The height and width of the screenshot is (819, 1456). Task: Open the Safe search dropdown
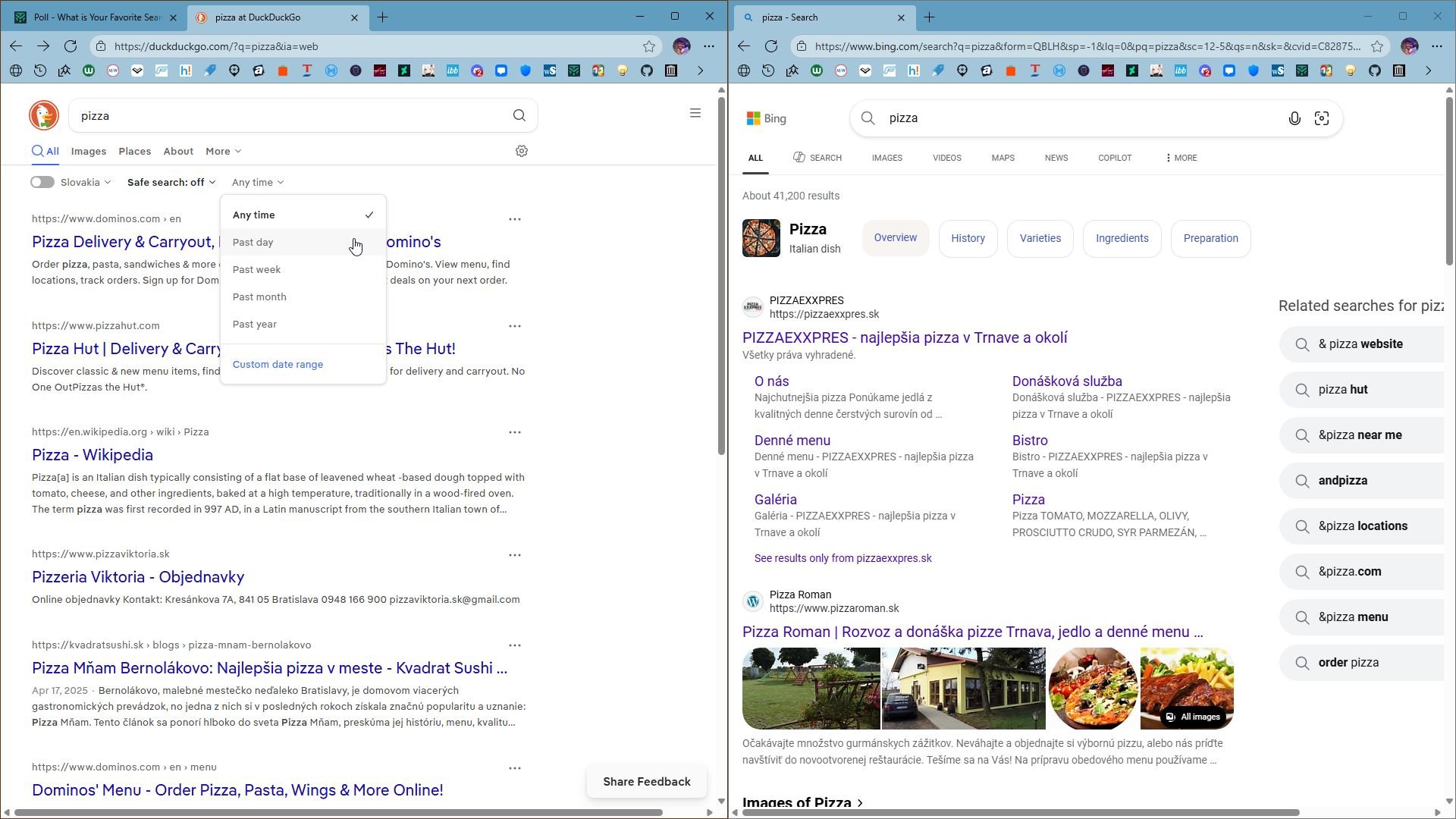coord(171,182)
